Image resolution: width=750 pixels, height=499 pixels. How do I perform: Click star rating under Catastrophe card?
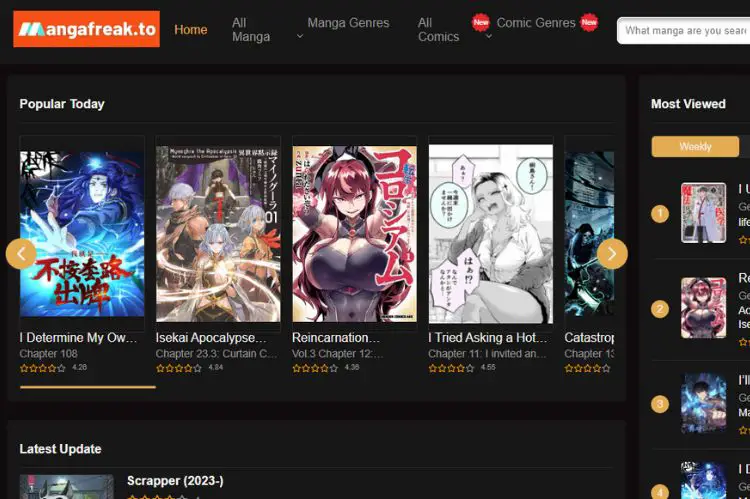pos(587,368)
